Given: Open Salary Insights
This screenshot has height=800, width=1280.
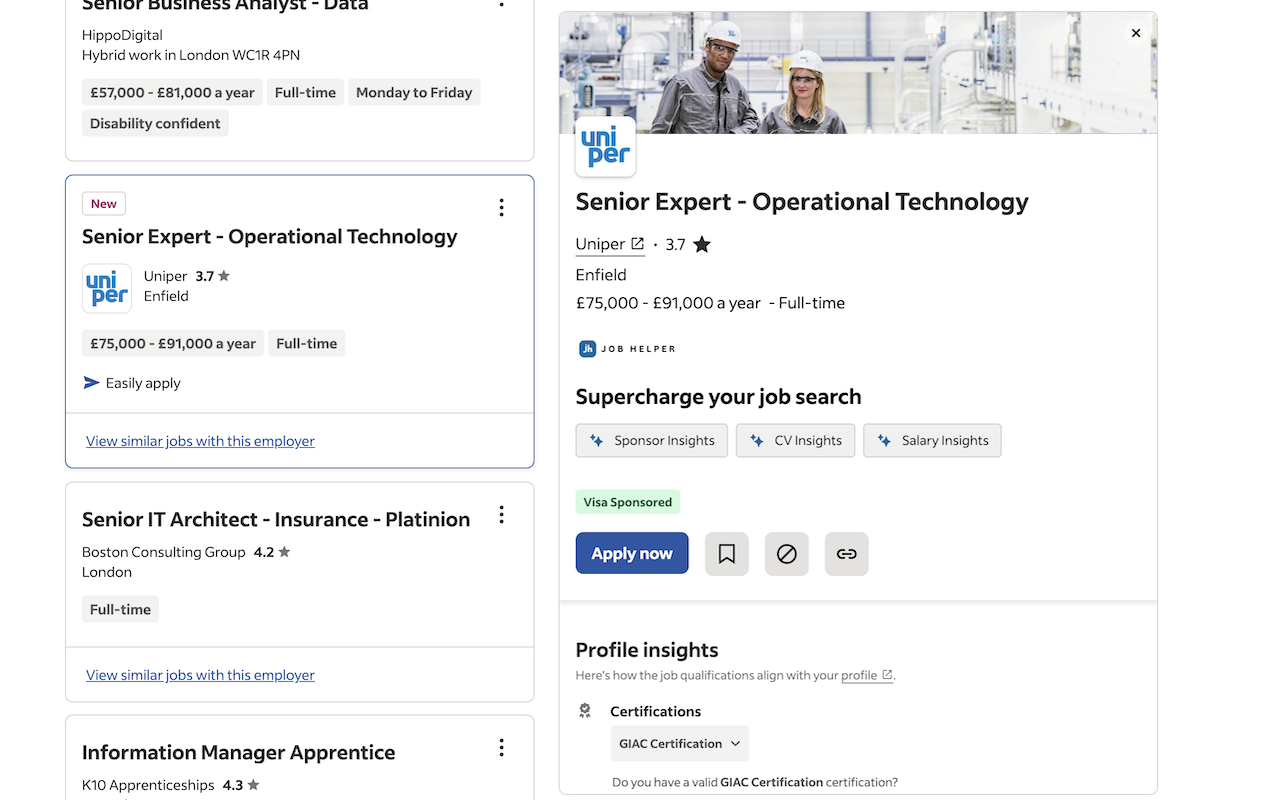Looking at the screenshot, I should click(x=932, y=441).
